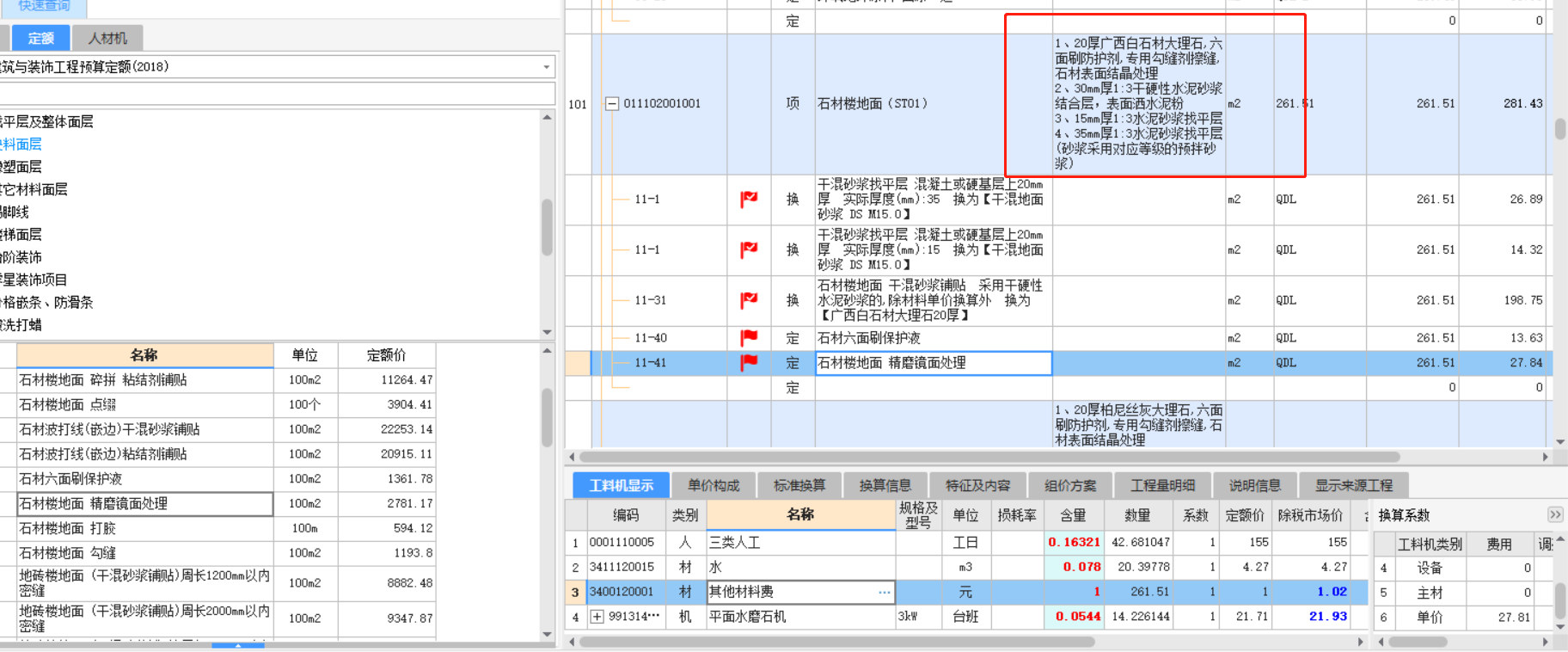Open the 显示来源工程 tab
Screen dimensions: 1568x652
1354,485
